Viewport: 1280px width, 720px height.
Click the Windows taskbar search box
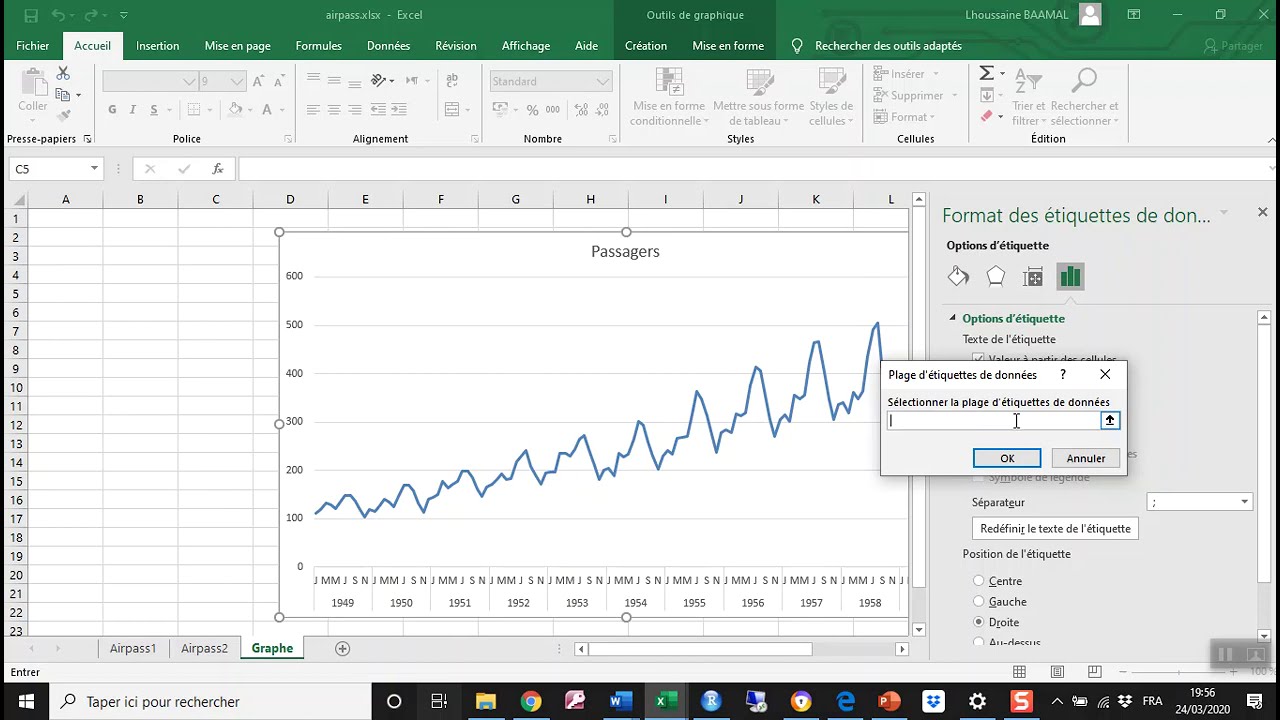[x=210, y=701]
